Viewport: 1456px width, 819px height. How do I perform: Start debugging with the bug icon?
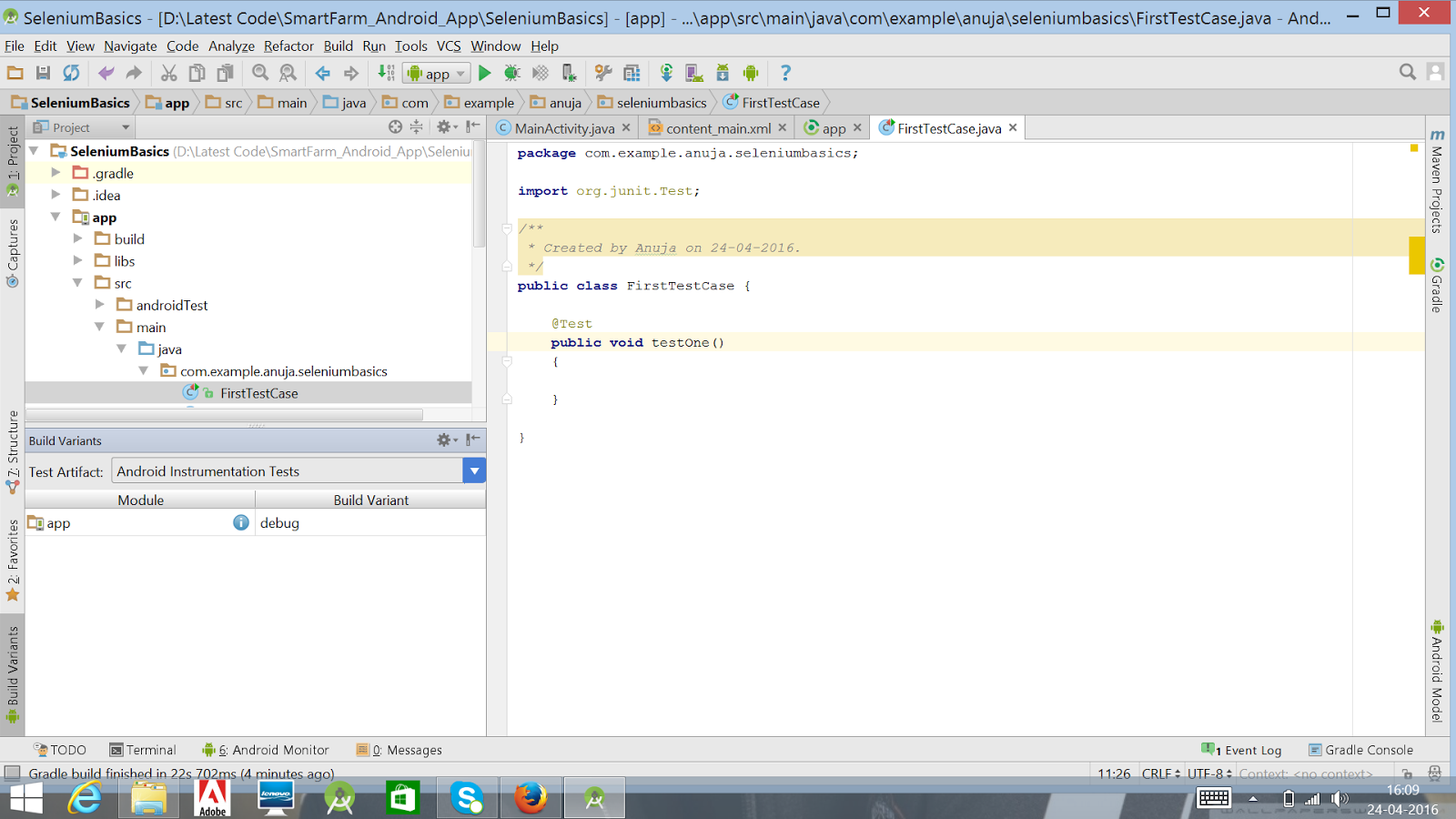(512, 73)
